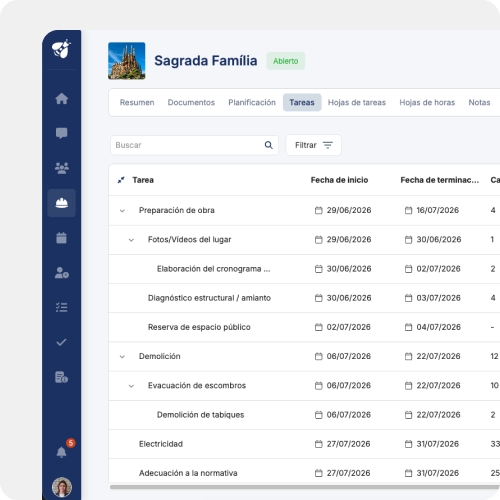Click the app logo at sidebar top
This screenshot has height=500, width=500.
coord(62,49)
